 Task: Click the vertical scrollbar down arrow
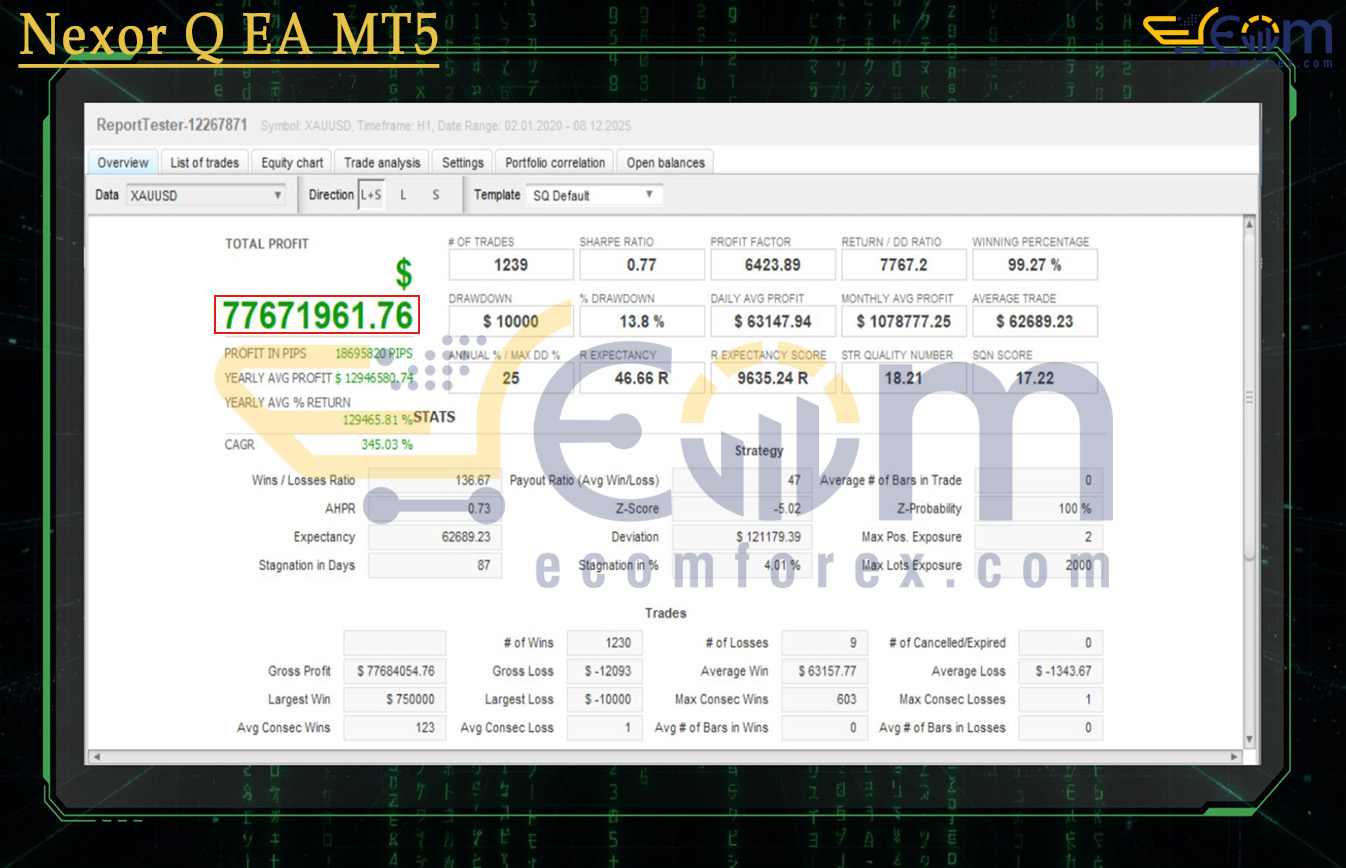[1249, 738]
